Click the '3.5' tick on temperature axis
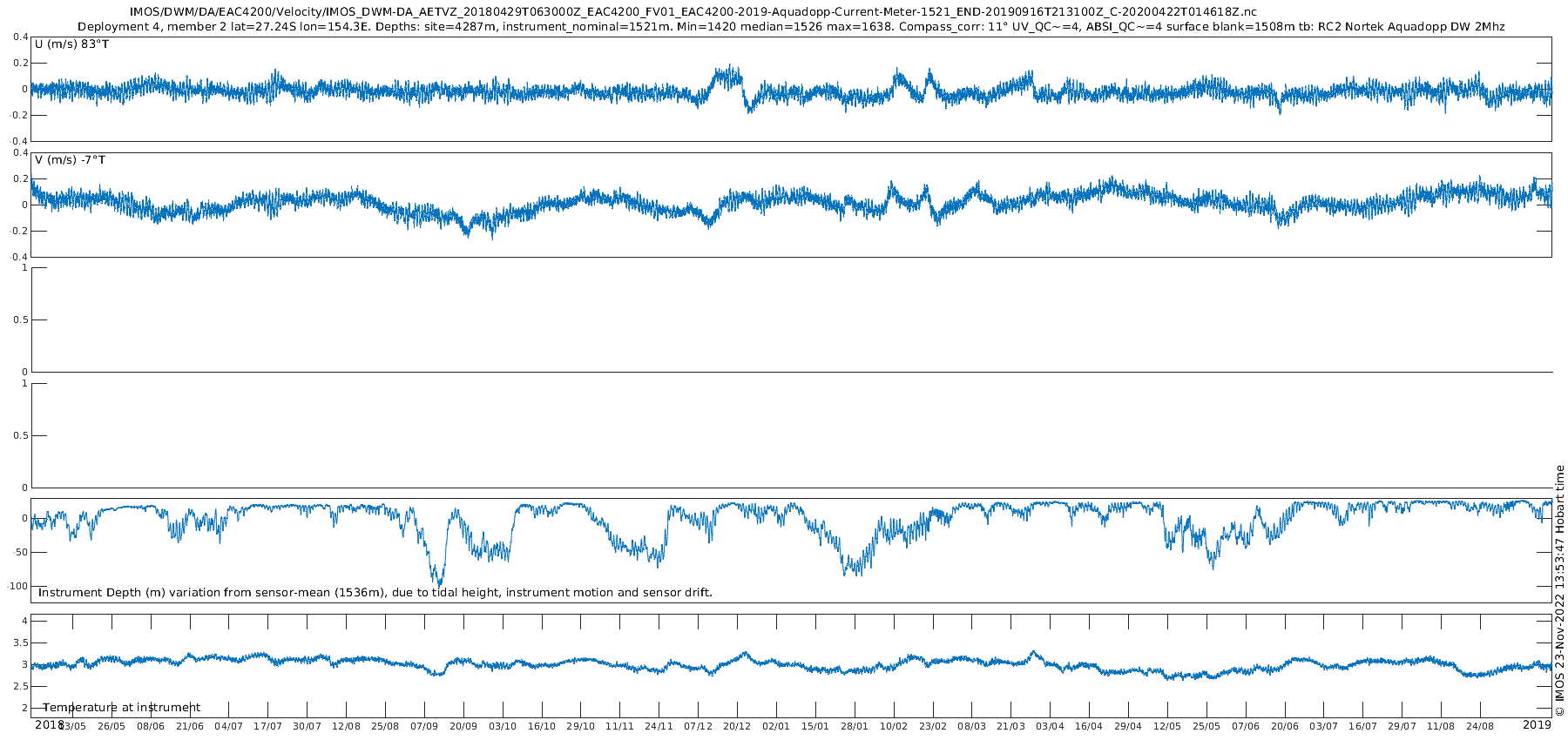The width and height of the screenshot is (1568, 740). tap(19, 642)
